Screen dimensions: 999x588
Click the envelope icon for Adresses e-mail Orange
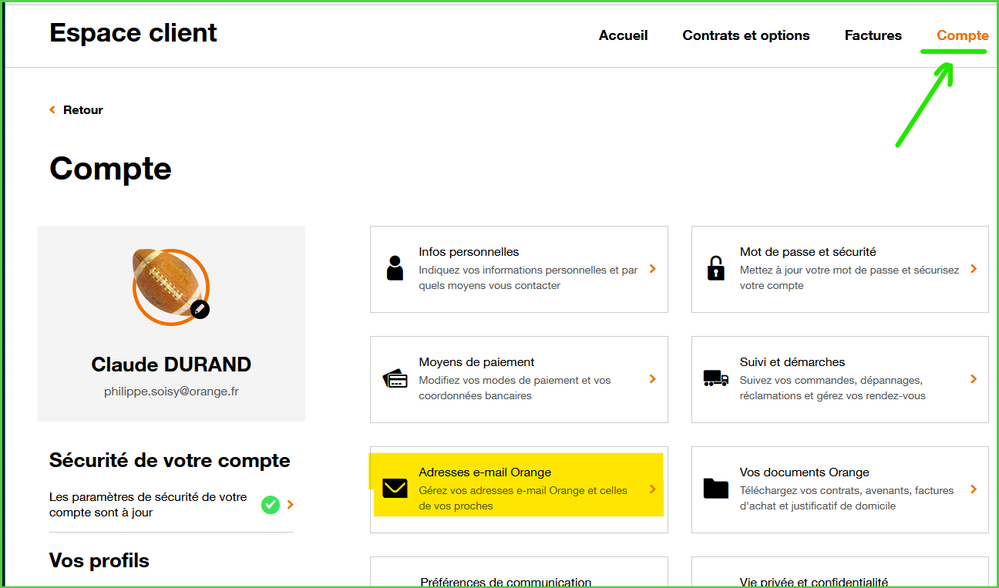(x=395, y=489)
